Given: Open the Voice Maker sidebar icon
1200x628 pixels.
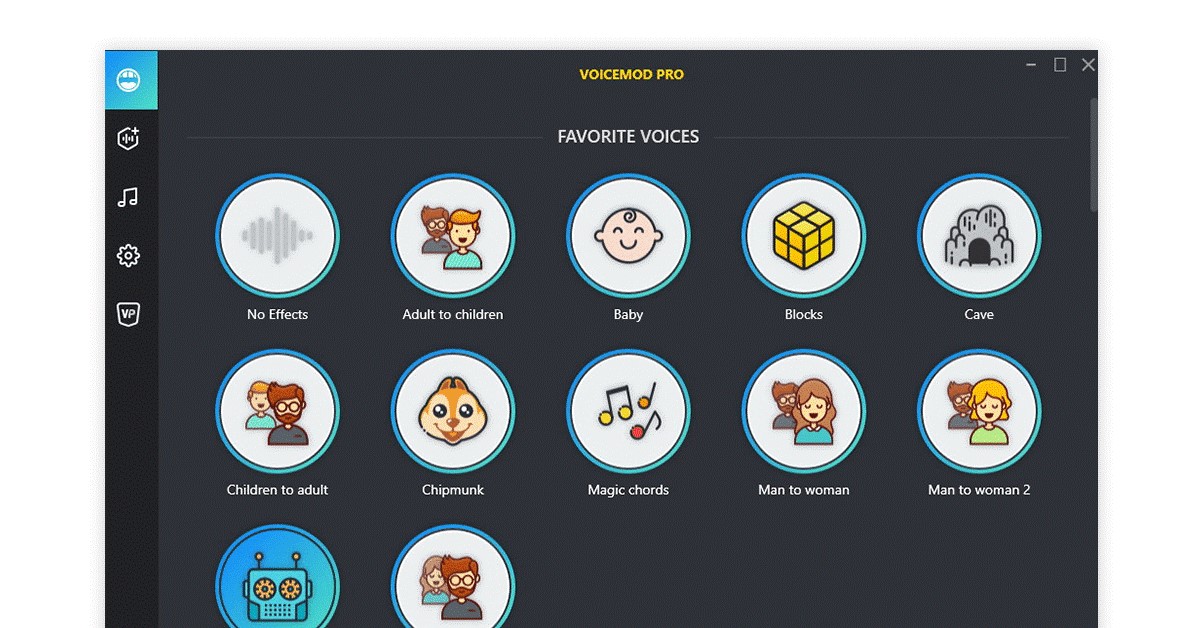Looking at the screenshot, I should pos(128,138).
